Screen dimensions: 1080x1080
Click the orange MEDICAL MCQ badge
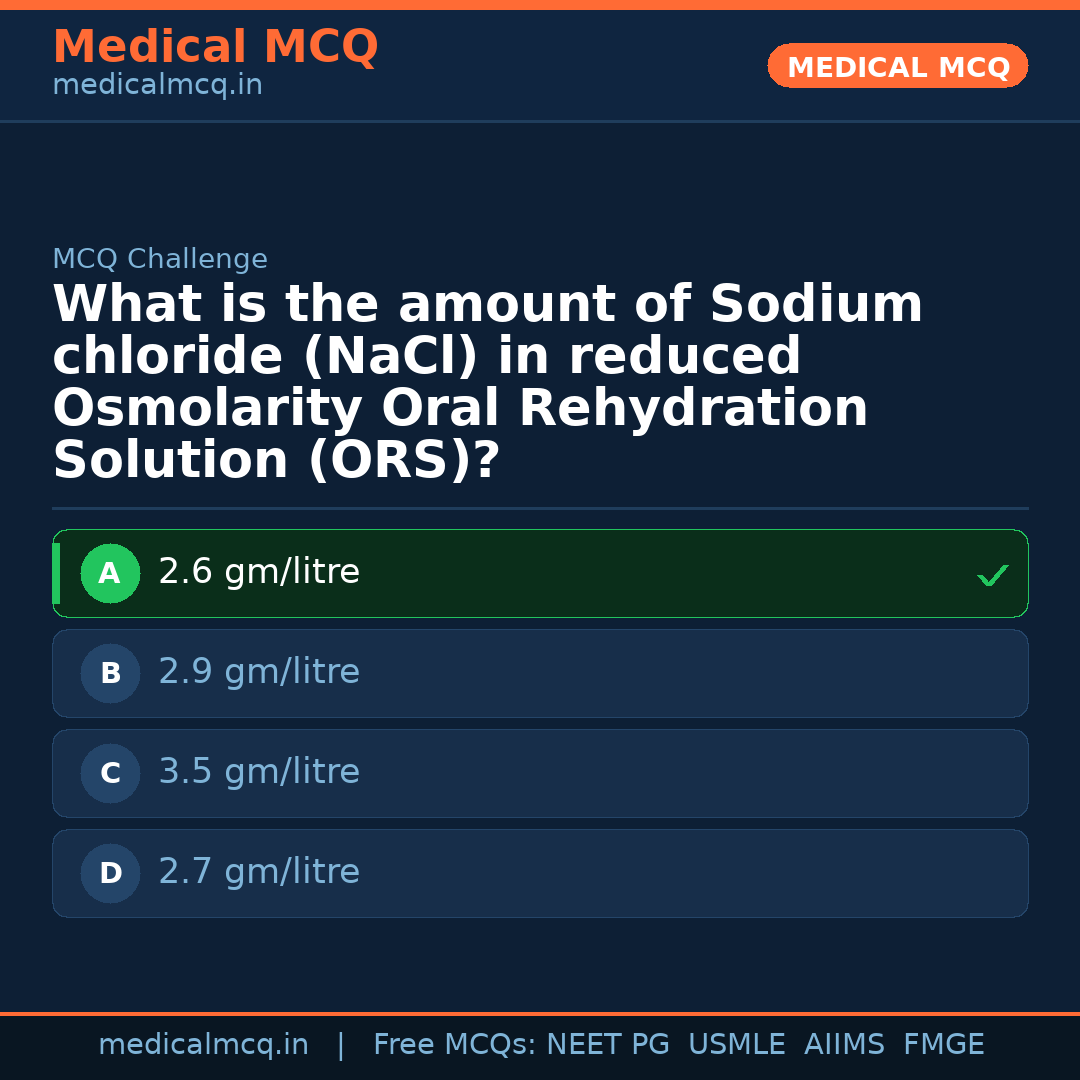click(x=898, y=67)
